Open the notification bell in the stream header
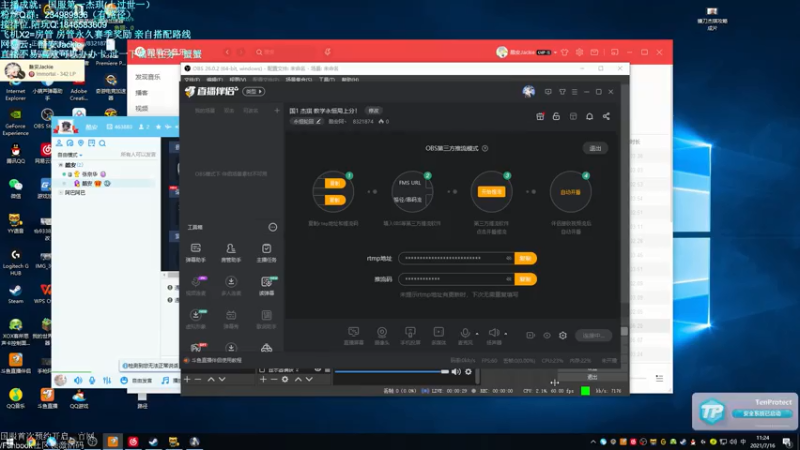This screenshot has height=450, width=800. (589, 116)
